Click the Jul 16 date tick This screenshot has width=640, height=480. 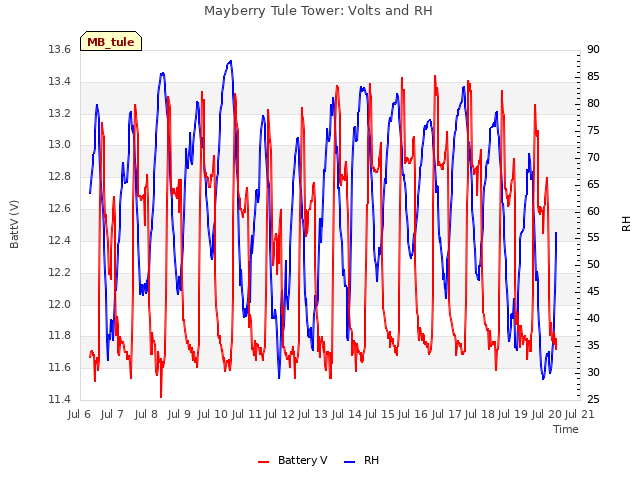[x=413, y=415]
